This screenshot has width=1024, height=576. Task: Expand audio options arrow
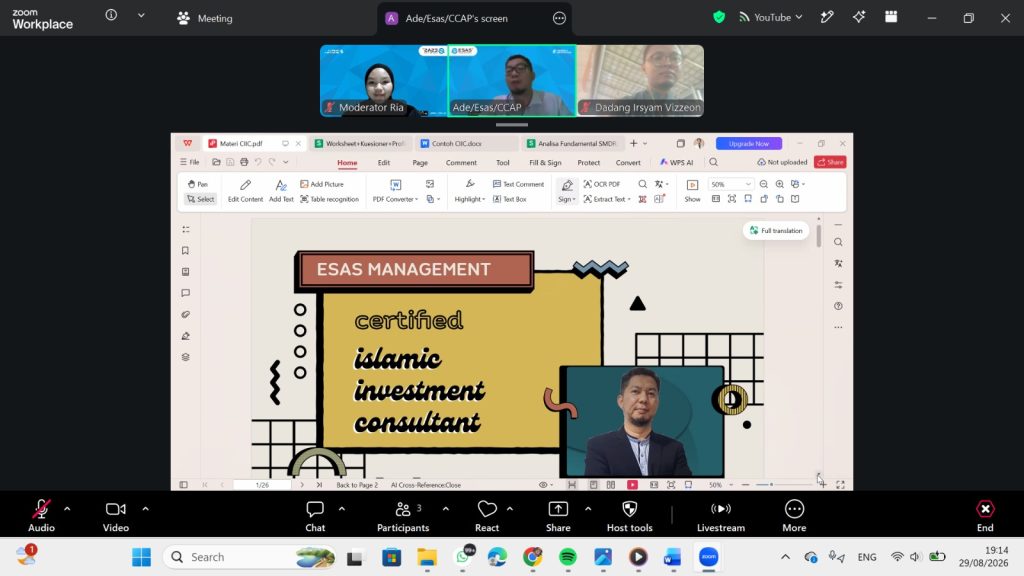[x=67, y=509]
